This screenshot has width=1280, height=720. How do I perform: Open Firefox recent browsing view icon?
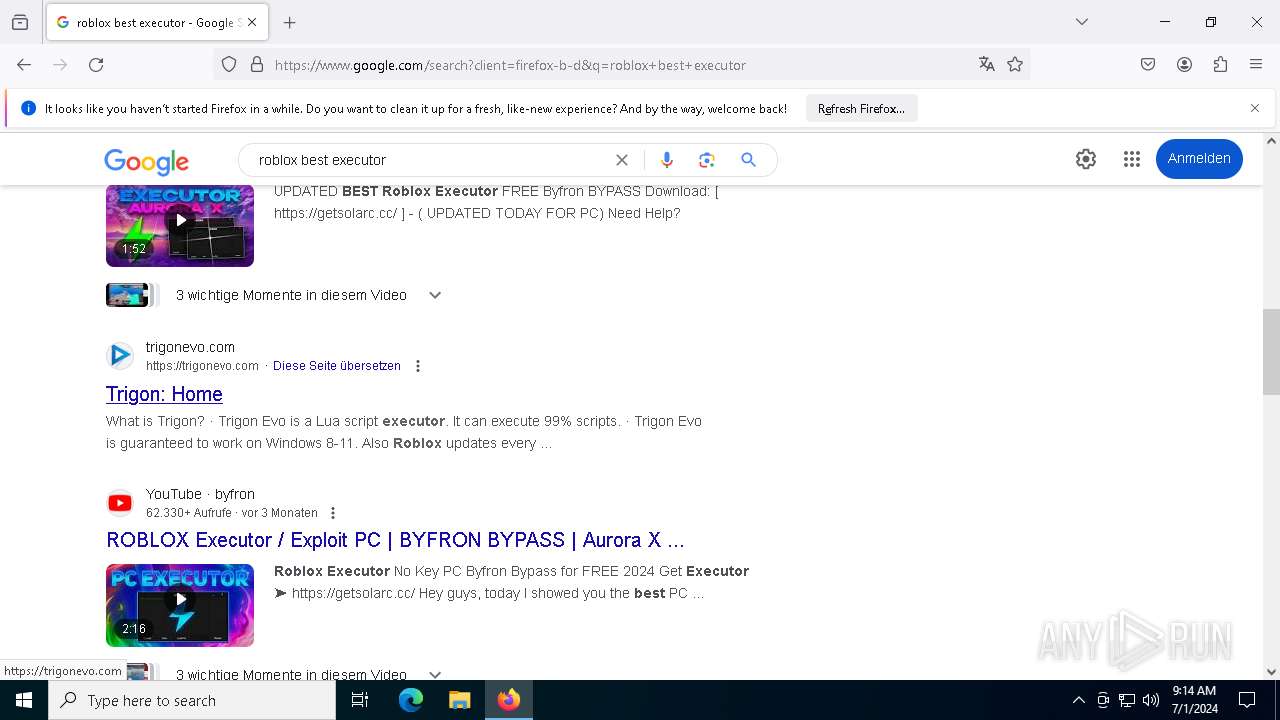click(20, 22)
